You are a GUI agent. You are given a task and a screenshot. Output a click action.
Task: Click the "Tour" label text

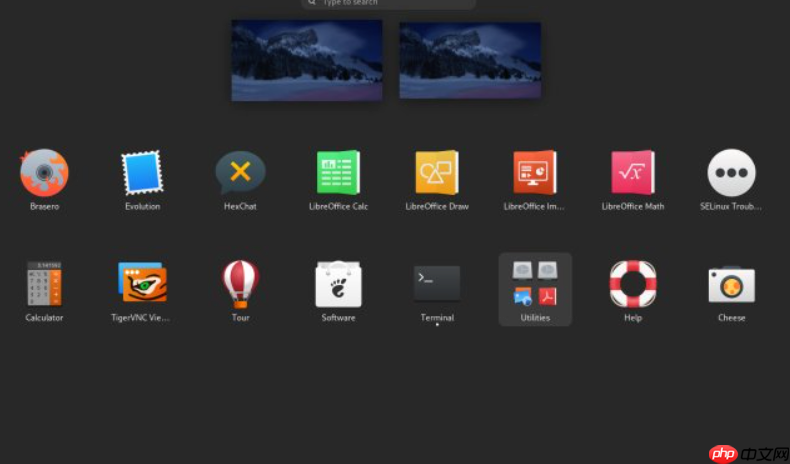tap(240, 318)
